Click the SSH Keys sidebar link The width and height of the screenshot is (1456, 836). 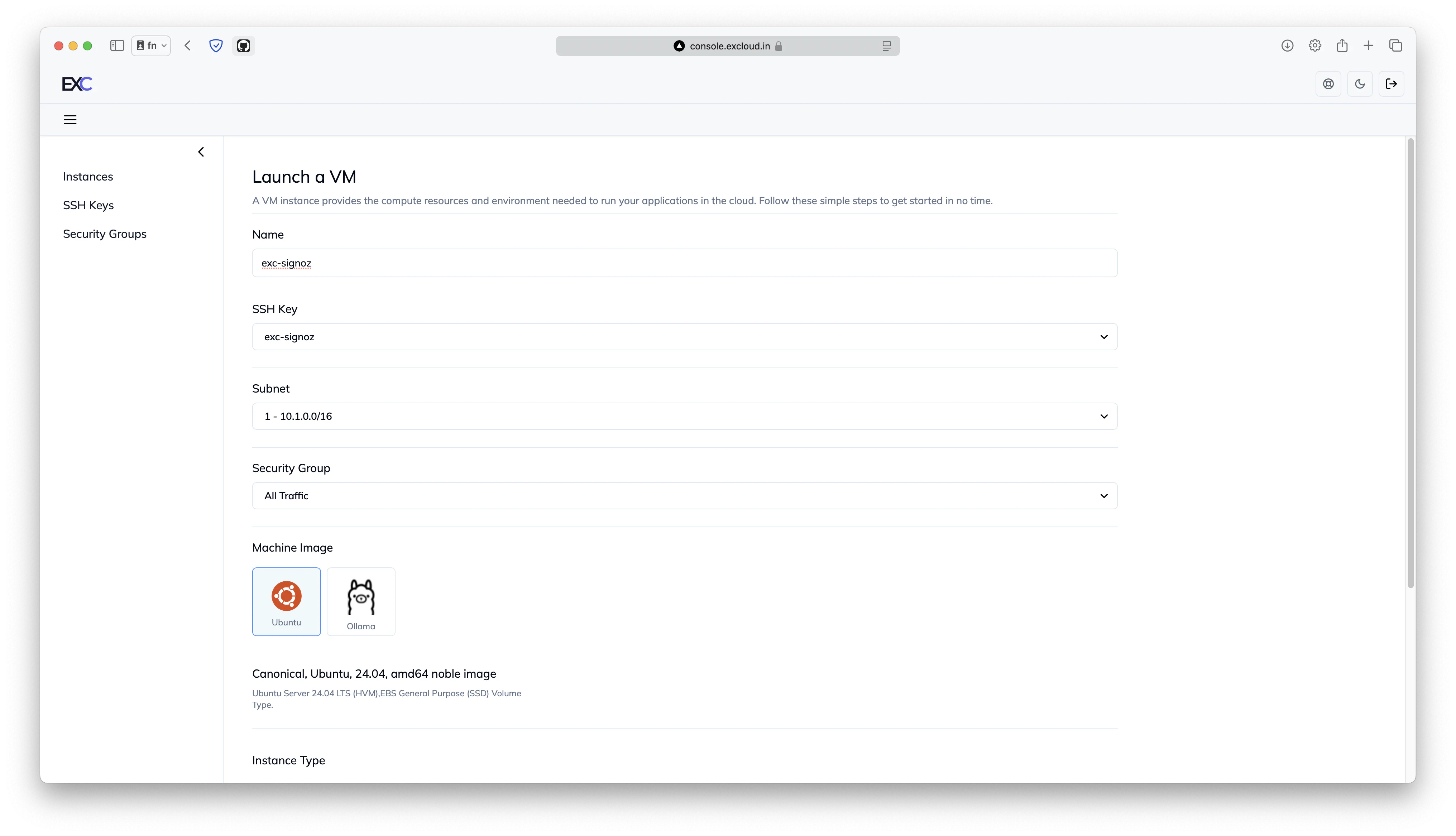(88, 205)
